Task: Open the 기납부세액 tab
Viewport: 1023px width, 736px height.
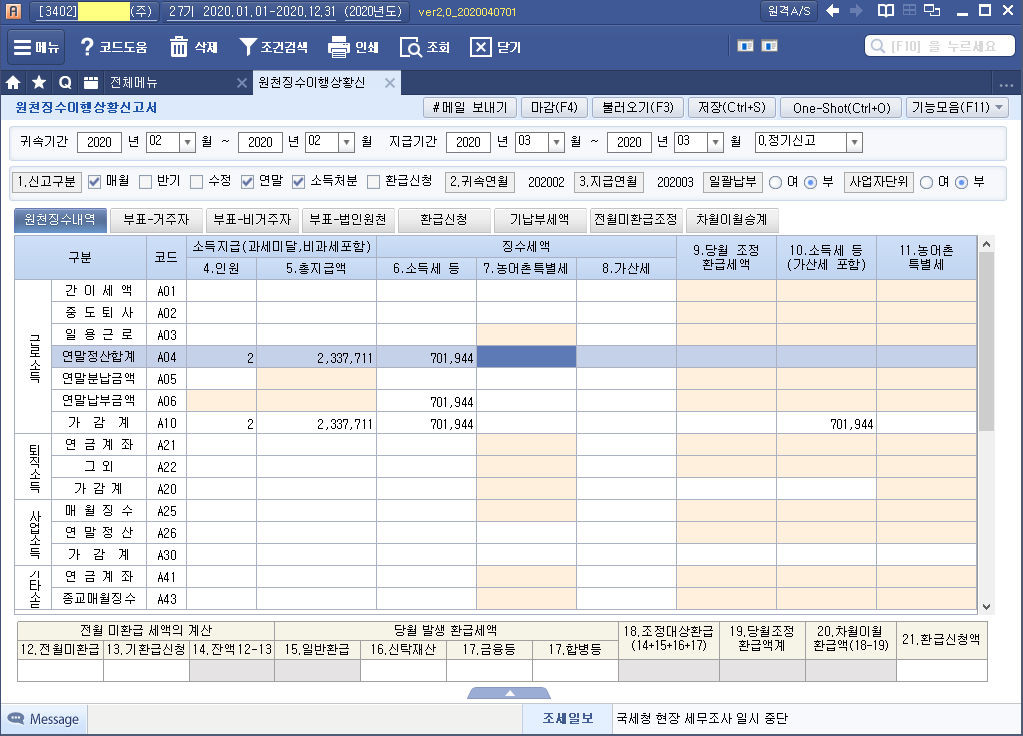Action: point(540,220)
